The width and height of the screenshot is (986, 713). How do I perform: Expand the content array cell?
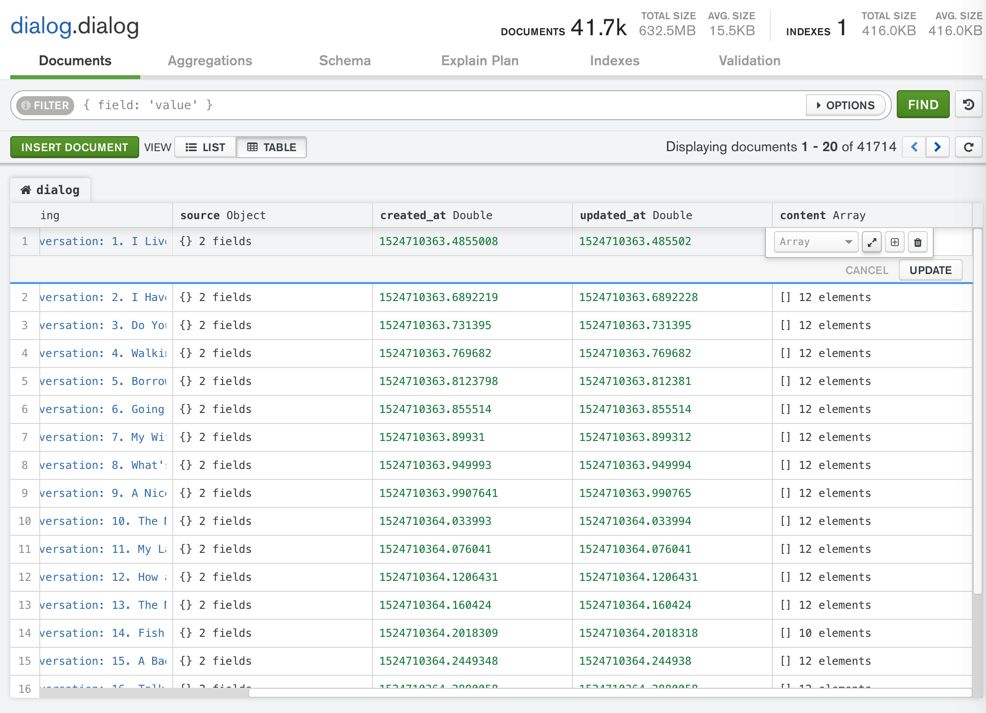(872, 242)
